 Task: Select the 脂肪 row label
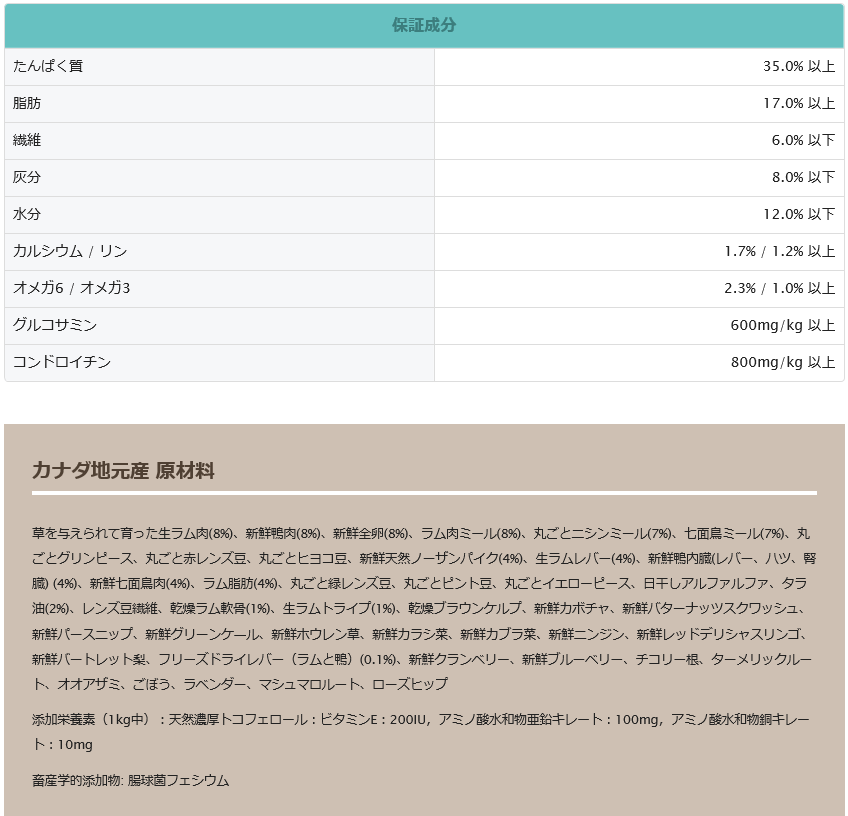pos(27,104)
